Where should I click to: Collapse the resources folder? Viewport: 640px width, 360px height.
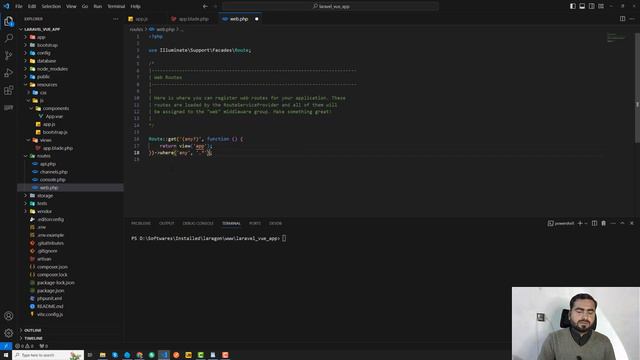coord(47,85)
